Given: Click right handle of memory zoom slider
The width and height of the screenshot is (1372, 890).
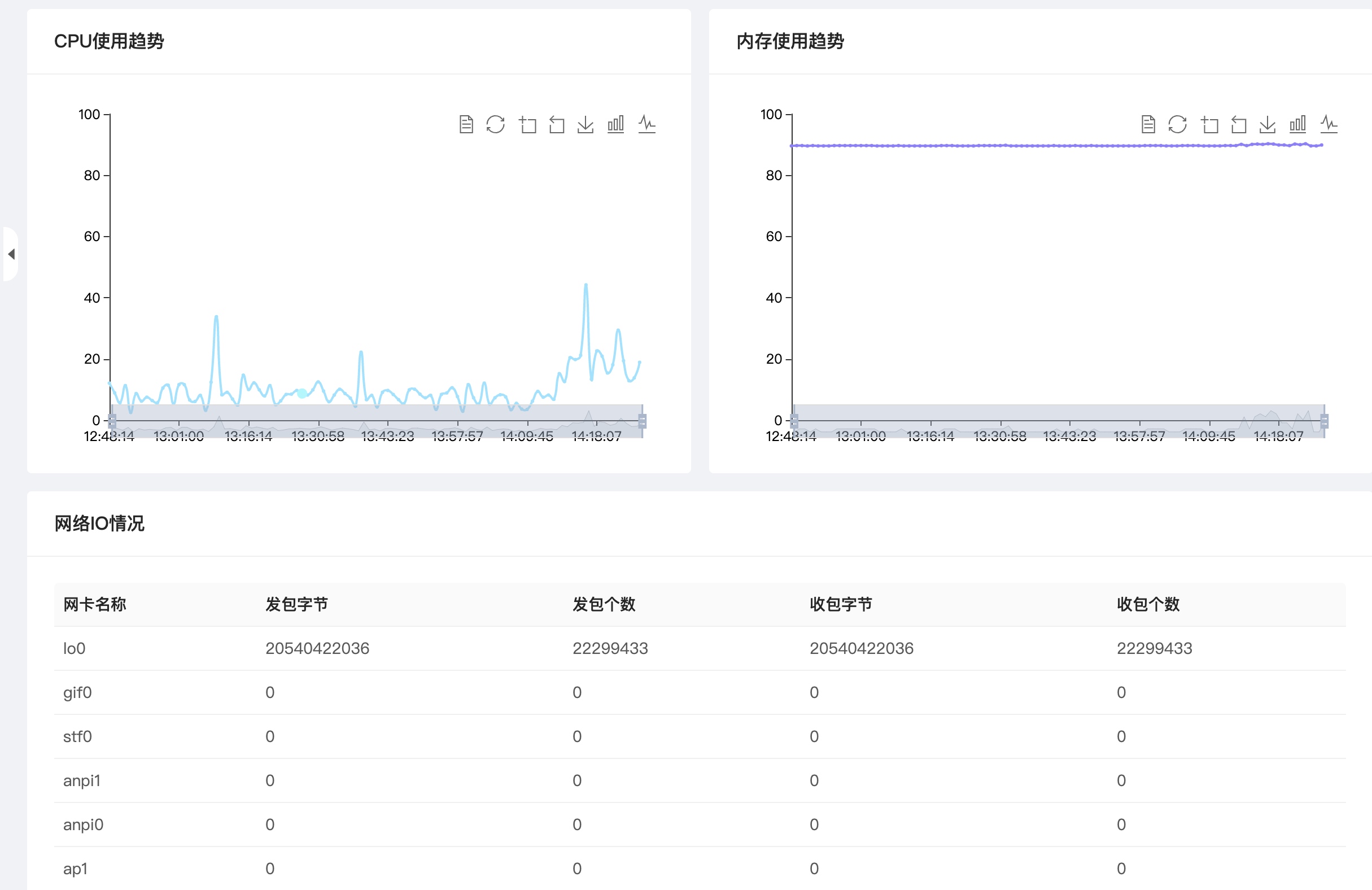Looking at the screenshot, I should point(1324,421).
